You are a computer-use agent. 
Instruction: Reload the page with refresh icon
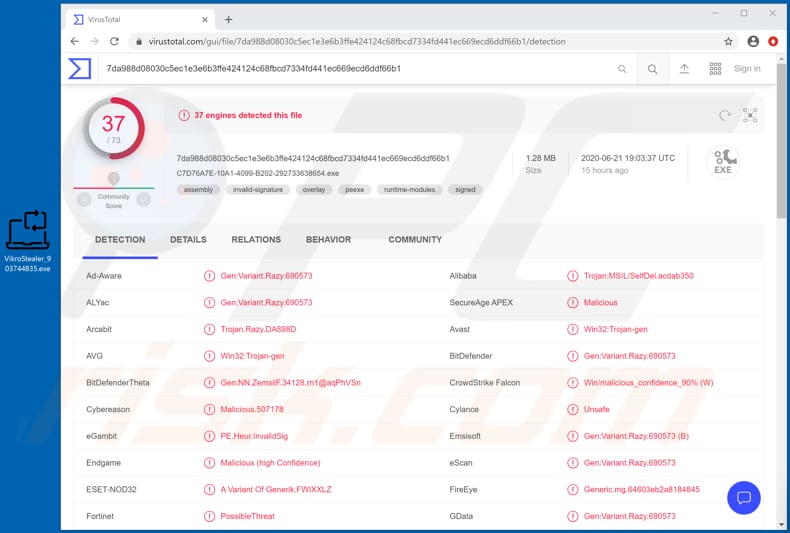click(x=114, y=41)
